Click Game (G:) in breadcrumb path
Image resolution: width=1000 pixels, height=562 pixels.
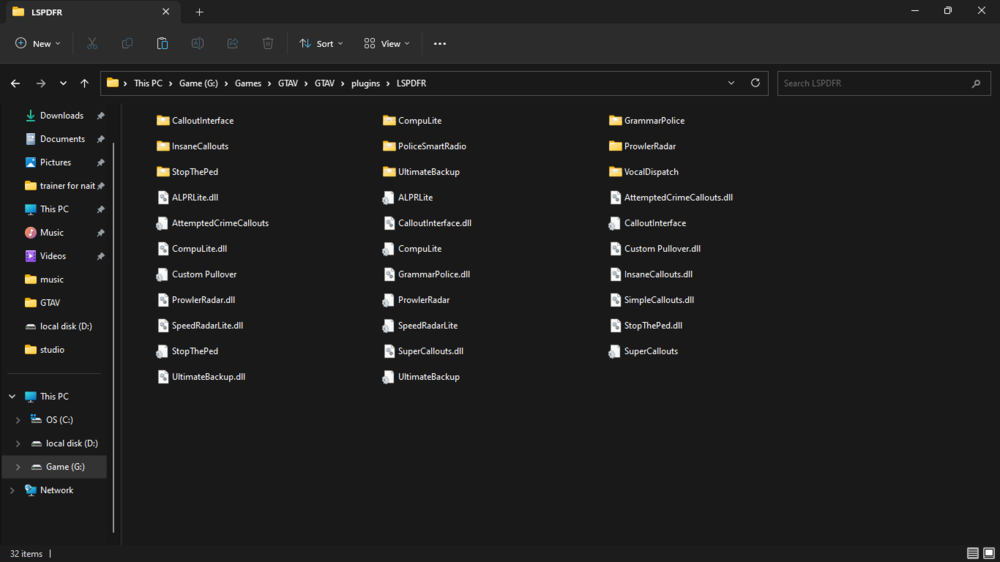coord(198,84)
